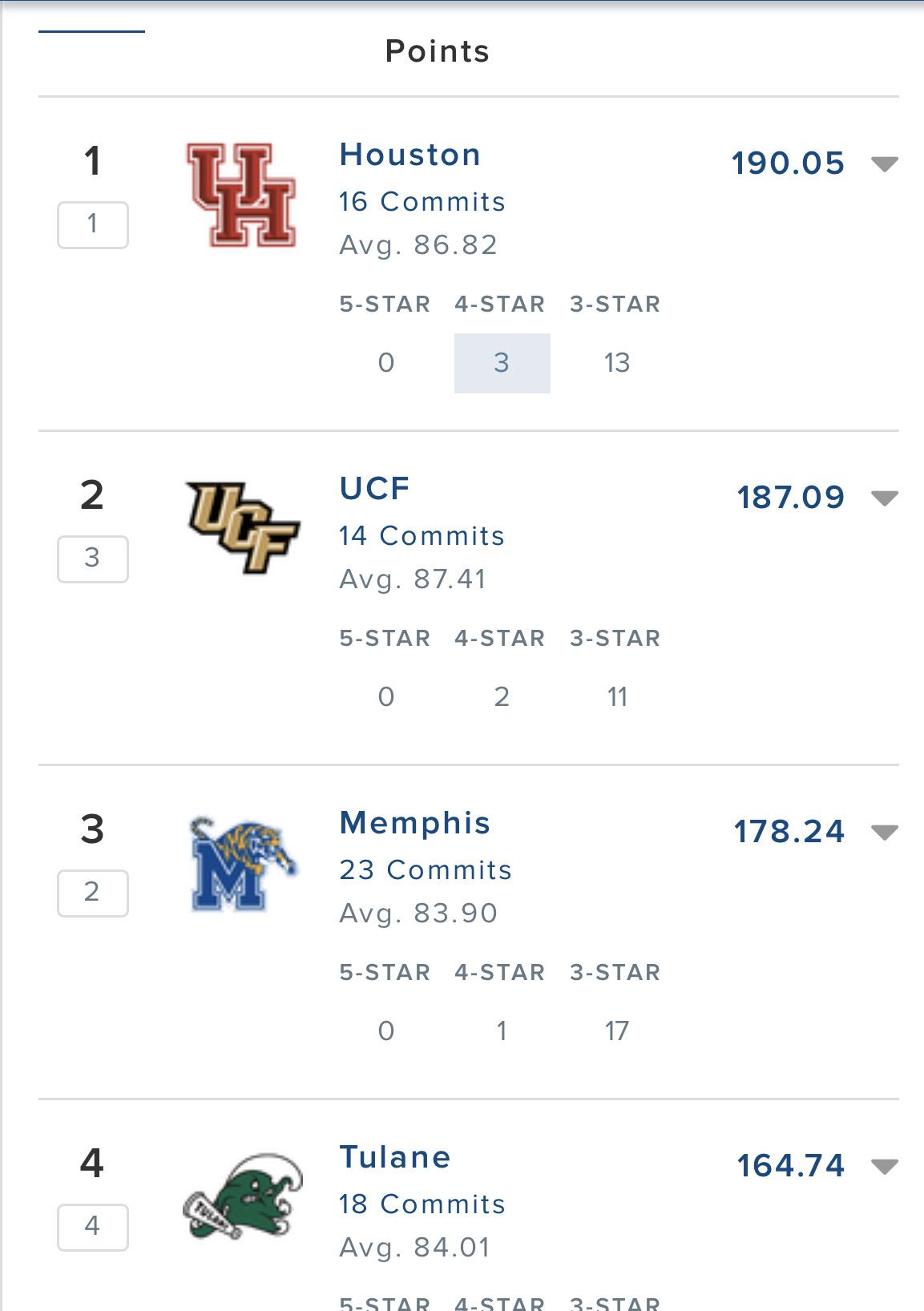This screenshot has width=924, height=1311.
Task: Select the Points column header
Action: (438, 51)
